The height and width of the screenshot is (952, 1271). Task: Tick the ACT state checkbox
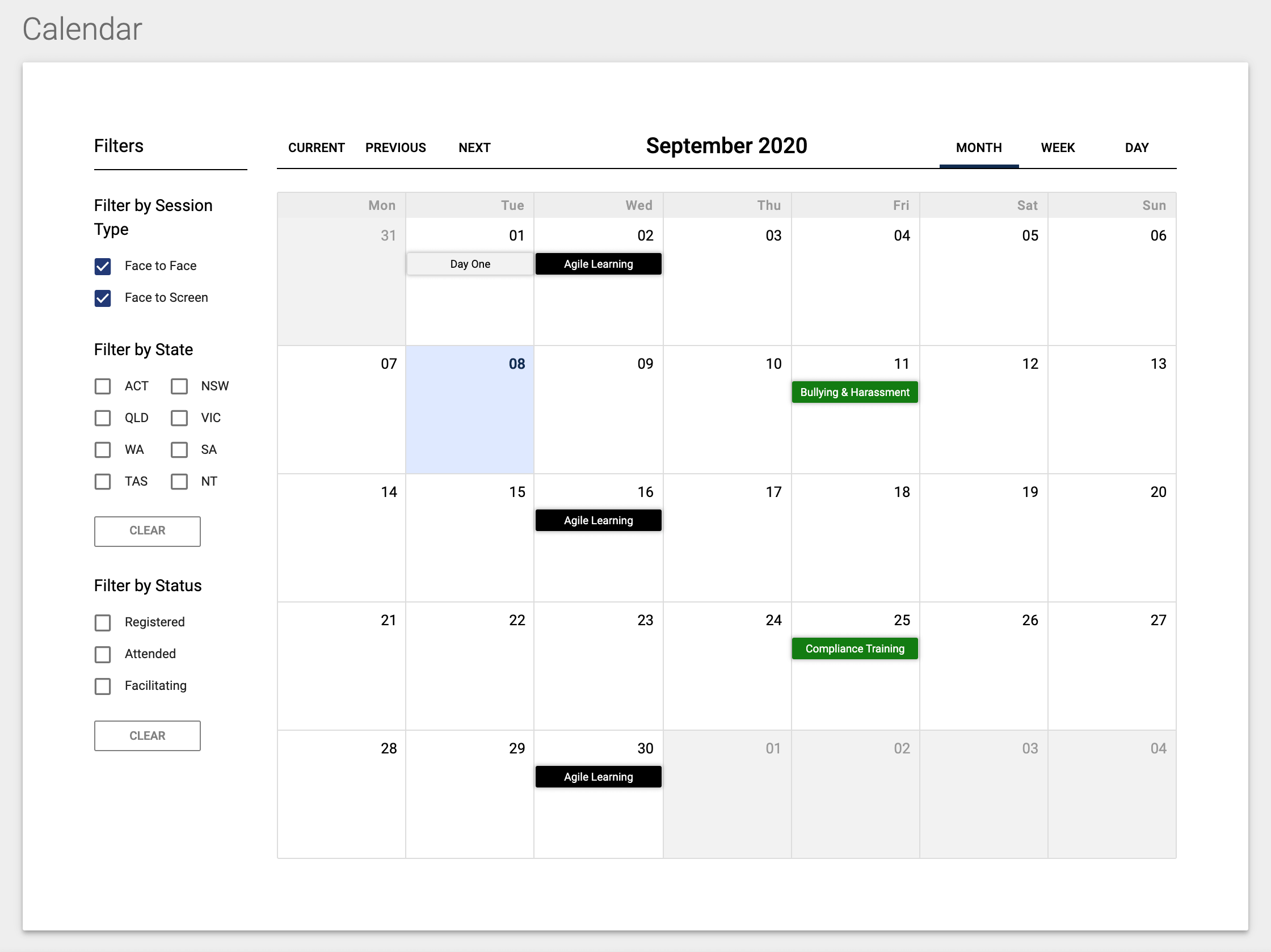[103, 386]
